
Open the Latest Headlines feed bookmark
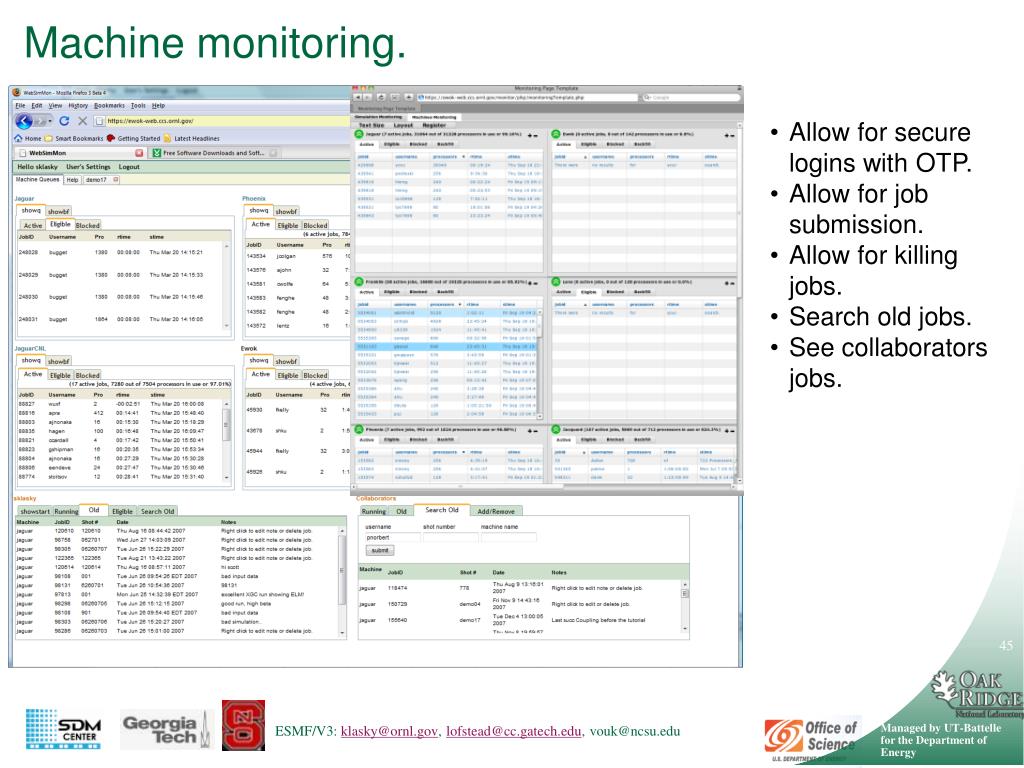pos(191,138)
